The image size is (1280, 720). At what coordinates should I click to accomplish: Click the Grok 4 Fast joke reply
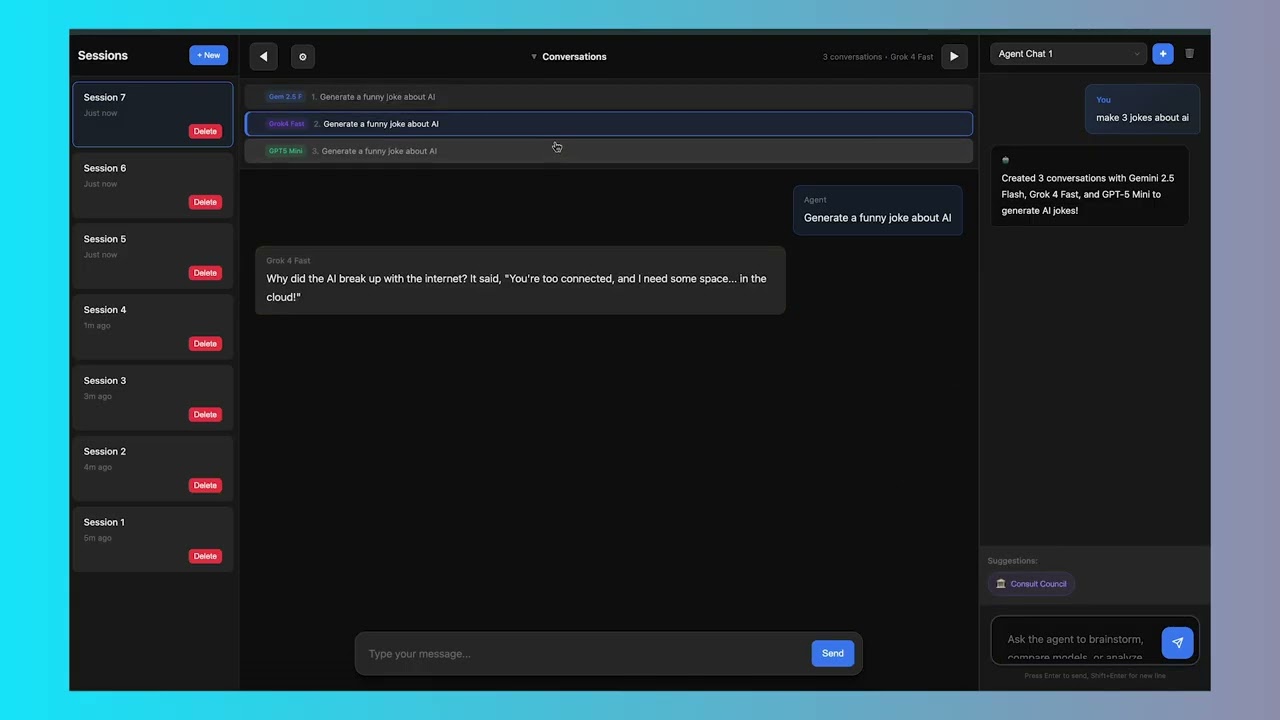click(520, 280)
